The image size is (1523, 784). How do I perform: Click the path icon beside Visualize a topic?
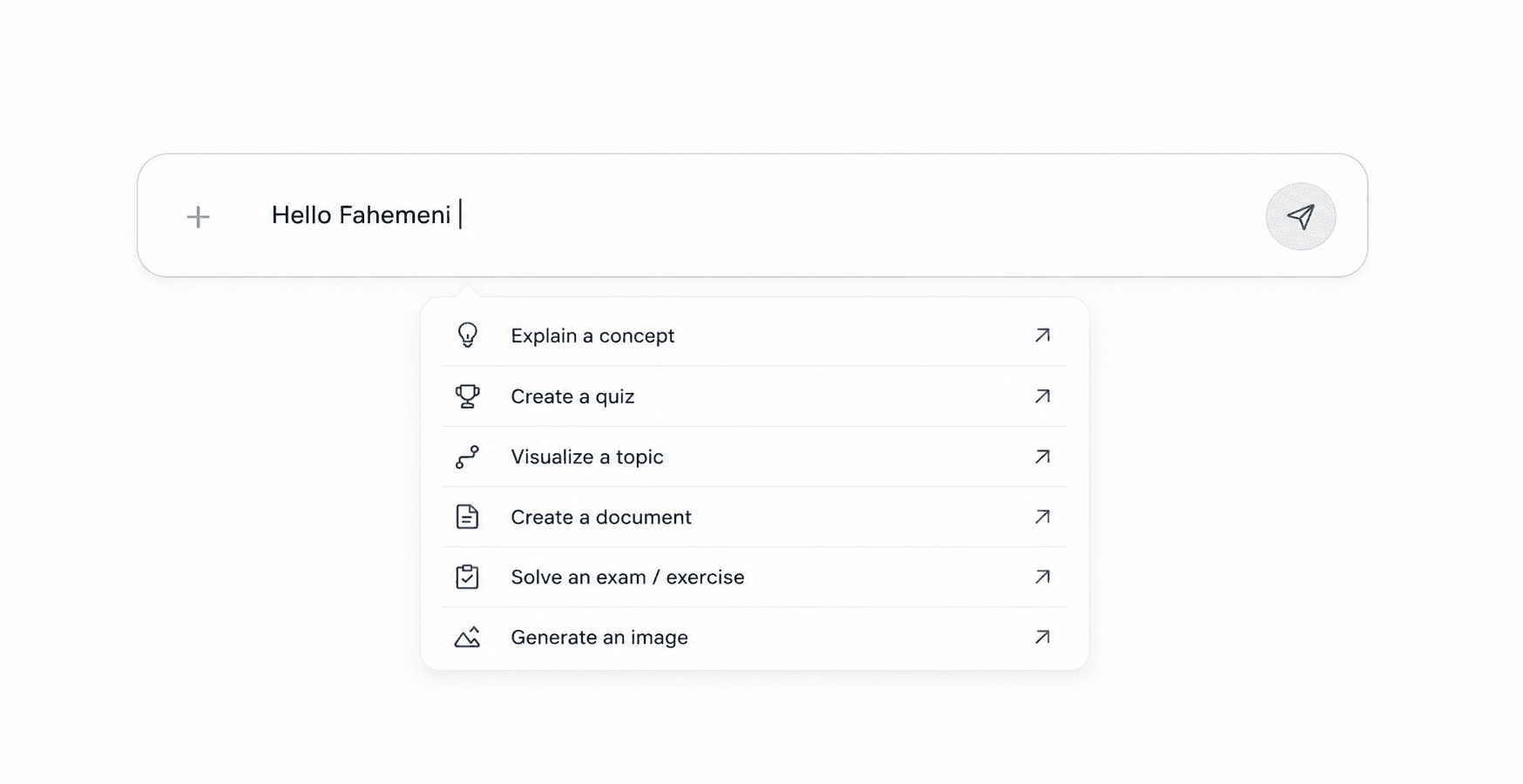tap(467, 456)
